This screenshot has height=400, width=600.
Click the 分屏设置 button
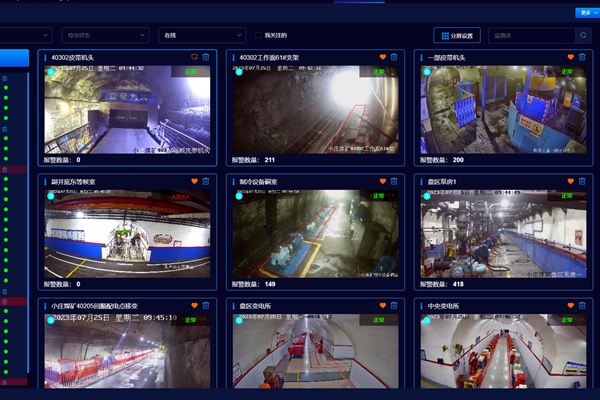click(x=456, y=35)
